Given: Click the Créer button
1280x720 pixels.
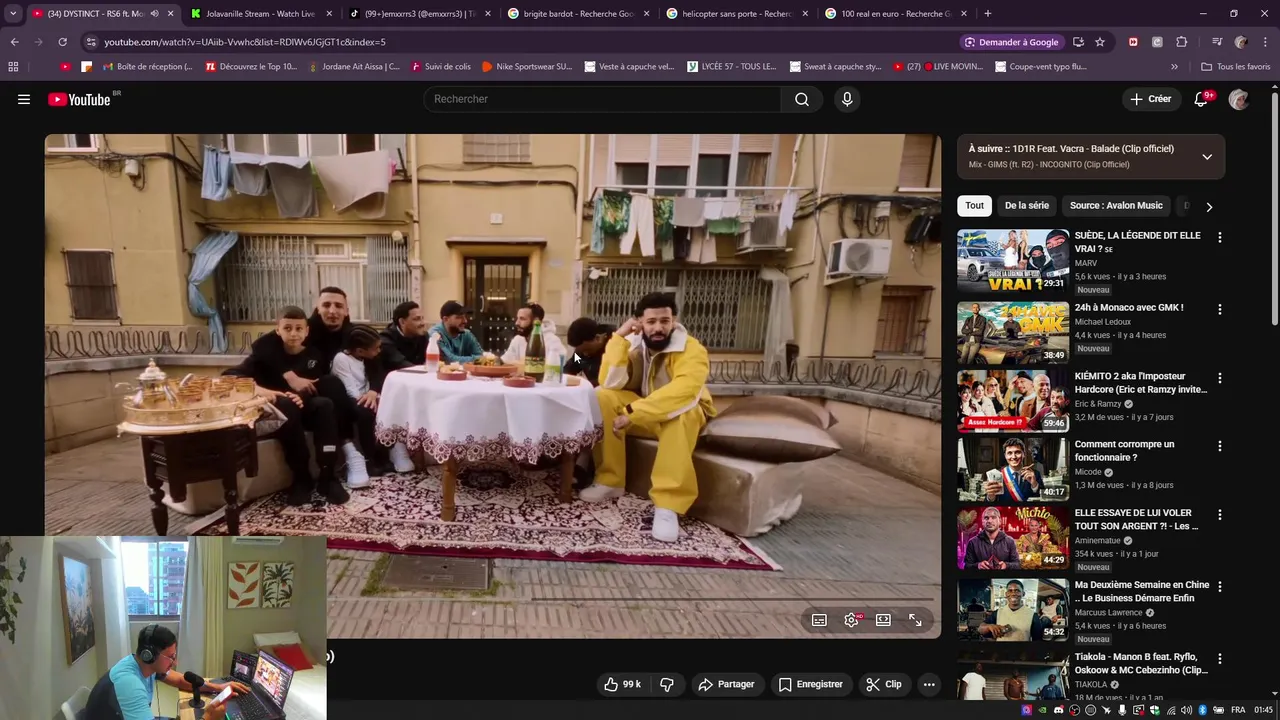Looking at the screenshot, I should 1150,99.
